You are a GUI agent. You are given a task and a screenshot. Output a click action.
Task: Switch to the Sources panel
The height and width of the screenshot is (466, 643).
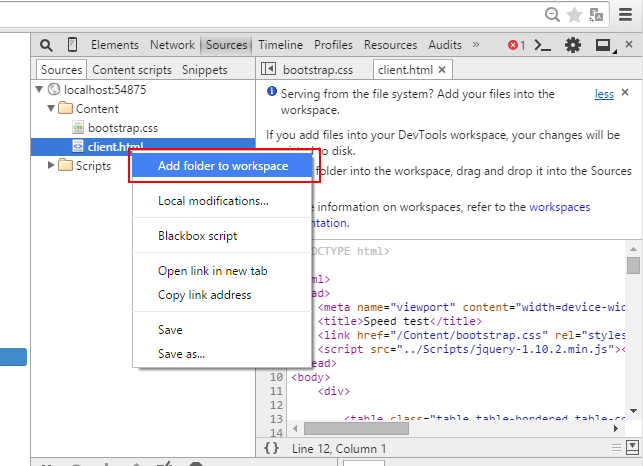pos(226,45)
